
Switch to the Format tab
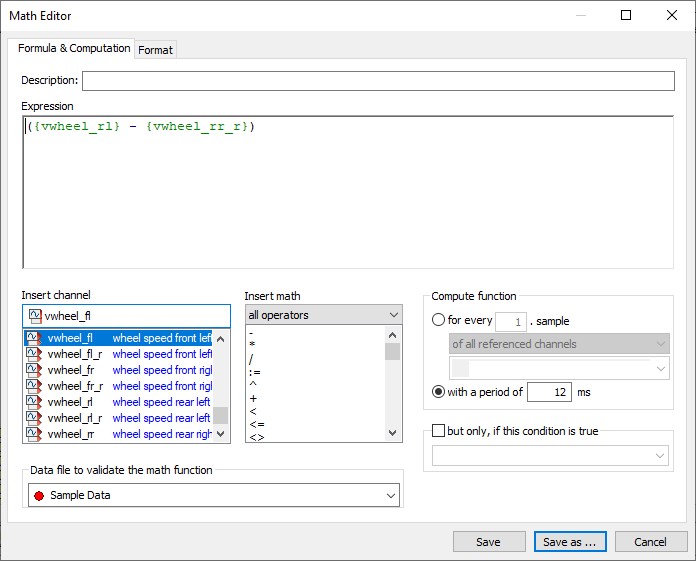[155, 50]
